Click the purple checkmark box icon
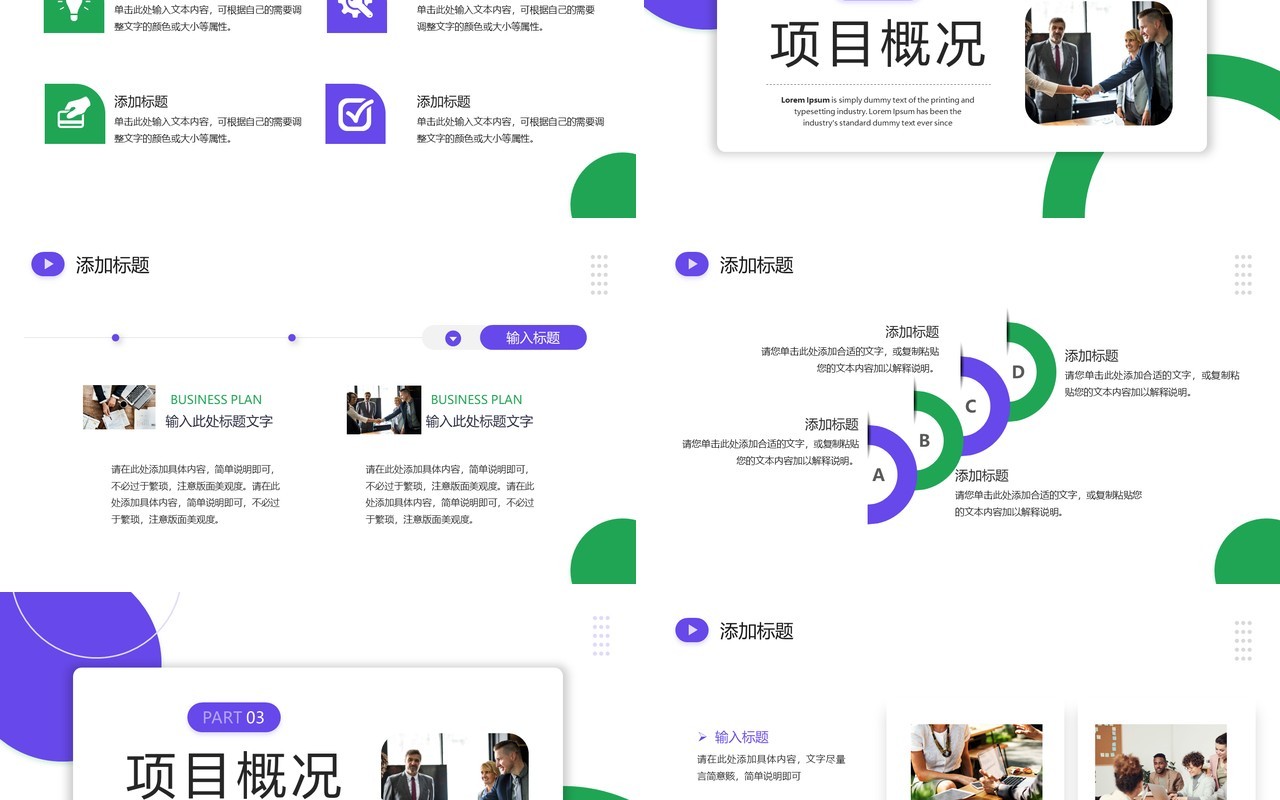 coord(355,114)
